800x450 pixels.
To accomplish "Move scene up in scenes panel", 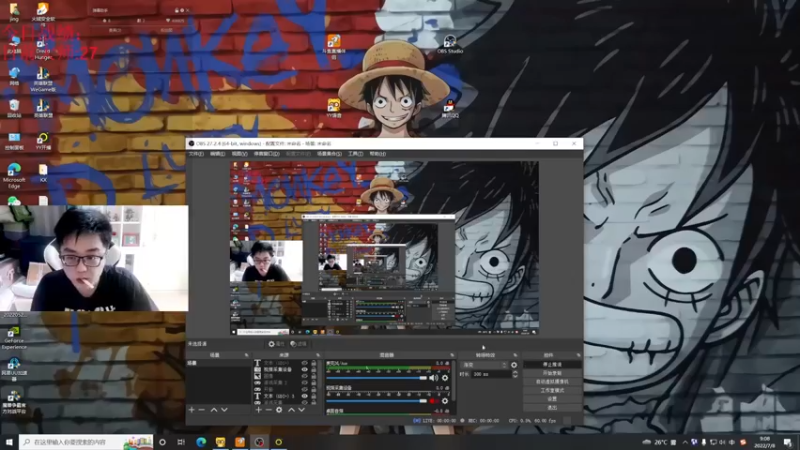I will 214,410.
